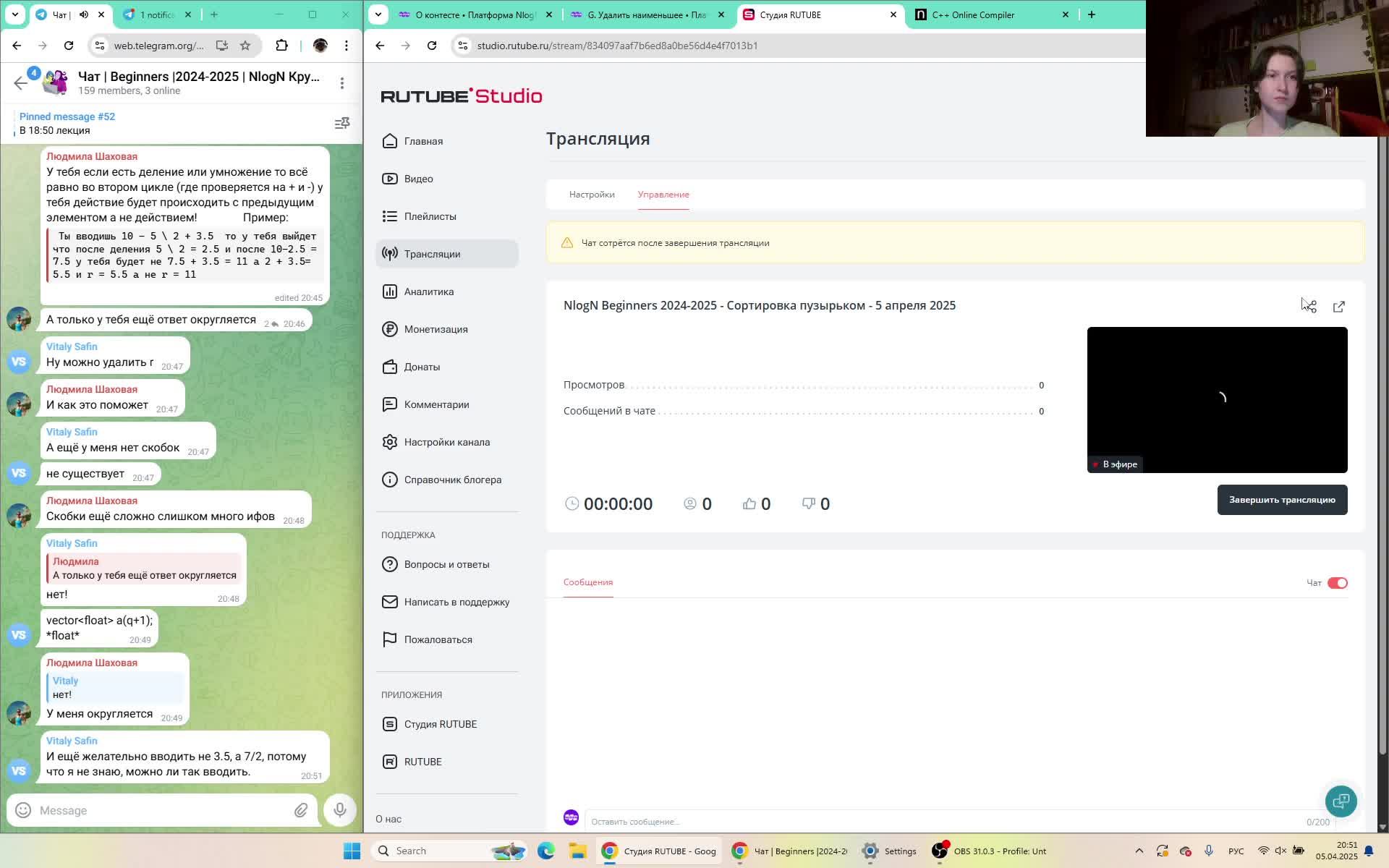The width and height of the screenshot is (1389, 868).
Task: Click the share stream icon above the player
Action: [1309, 305]
